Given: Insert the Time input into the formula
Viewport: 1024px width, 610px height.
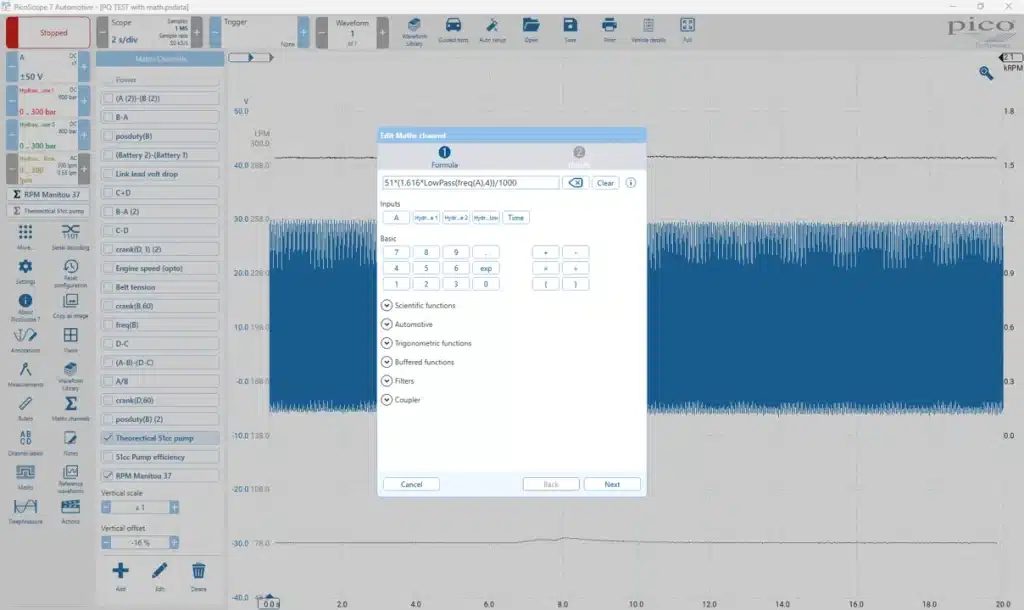Looking at the screenshot, I should click(516, 217).
